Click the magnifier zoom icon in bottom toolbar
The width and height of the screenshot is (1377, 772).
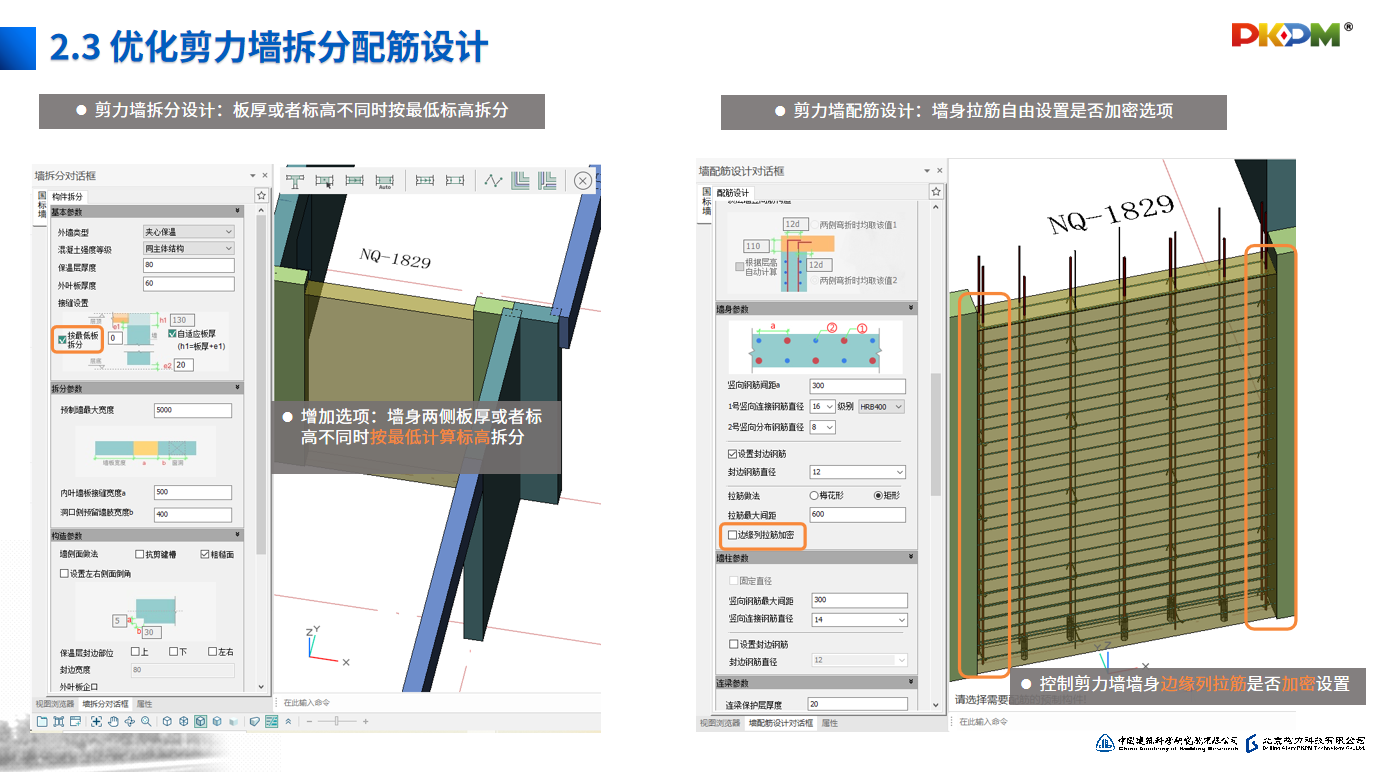[x=146, y=721]
